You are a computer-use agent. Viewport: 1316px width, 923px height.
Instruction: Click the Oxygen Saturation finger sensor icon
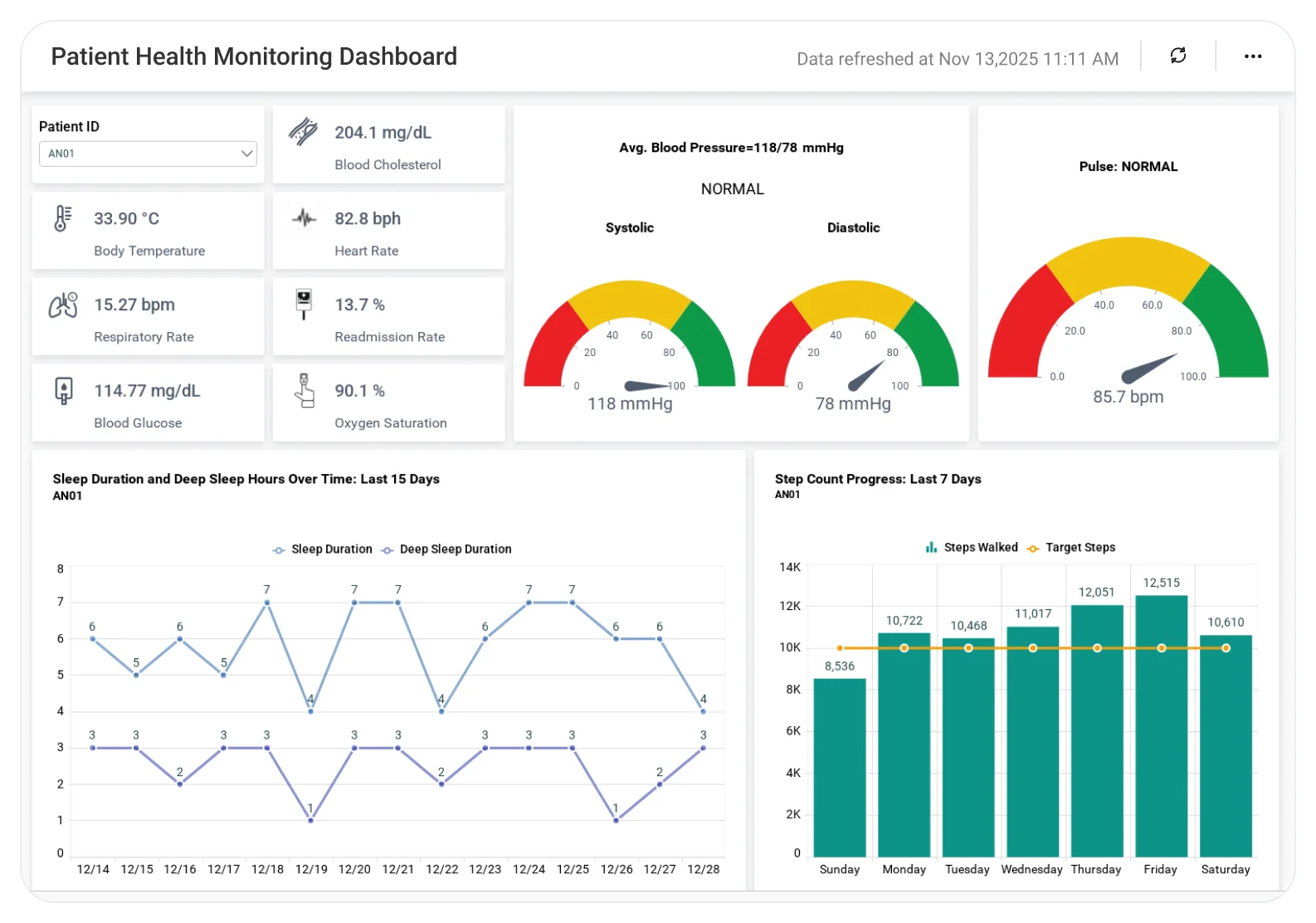[305, 391]
